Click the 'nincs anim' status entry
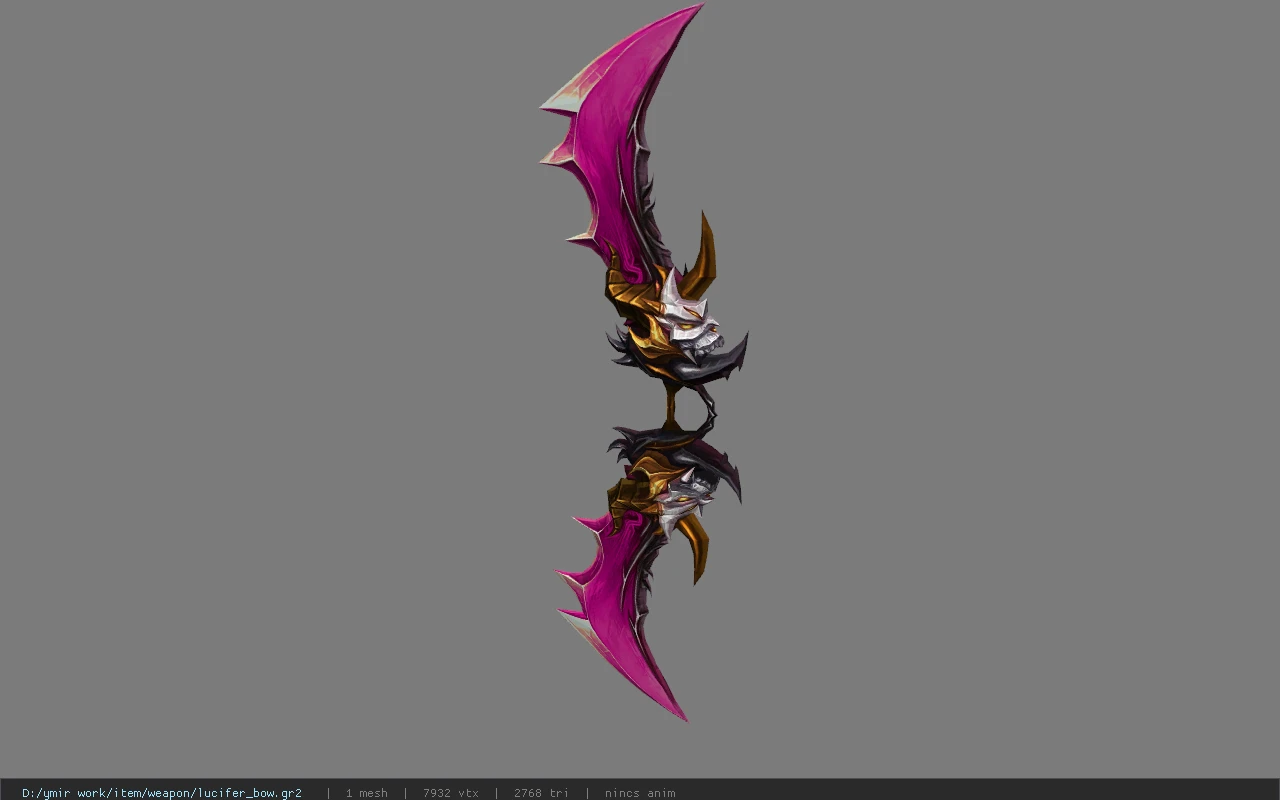Screen dimensions: 1280x800 (640, 793)
